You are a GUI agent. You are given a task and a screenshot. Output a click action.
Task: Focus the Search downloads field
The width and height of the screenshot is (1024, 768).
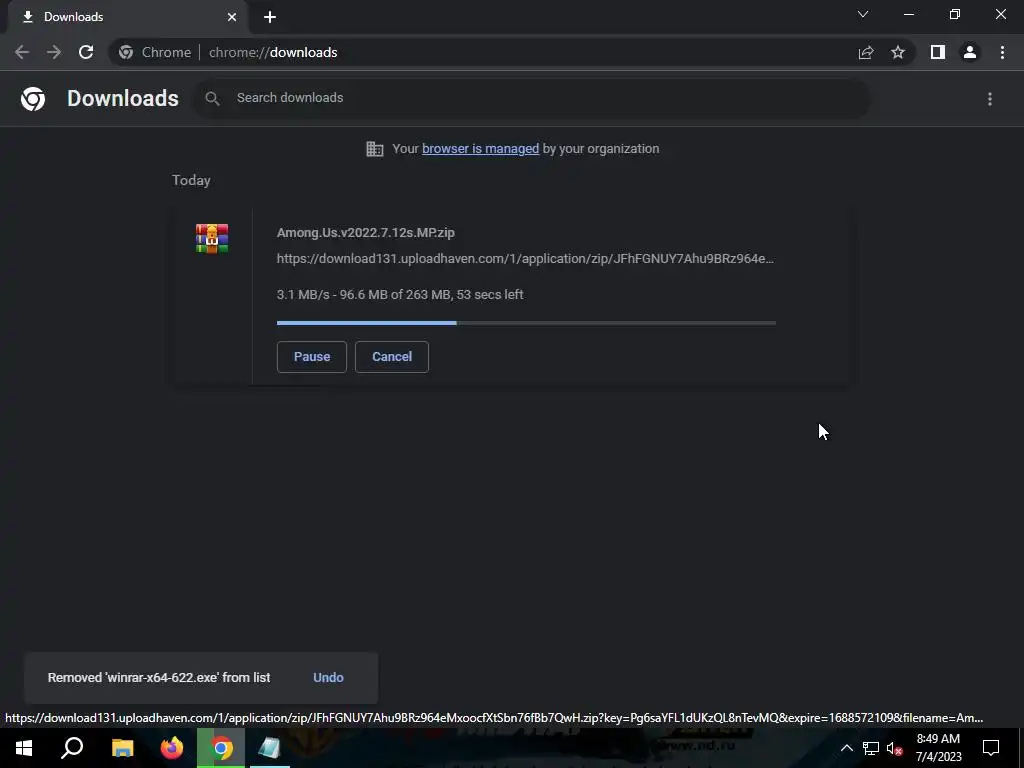(532, 98)
